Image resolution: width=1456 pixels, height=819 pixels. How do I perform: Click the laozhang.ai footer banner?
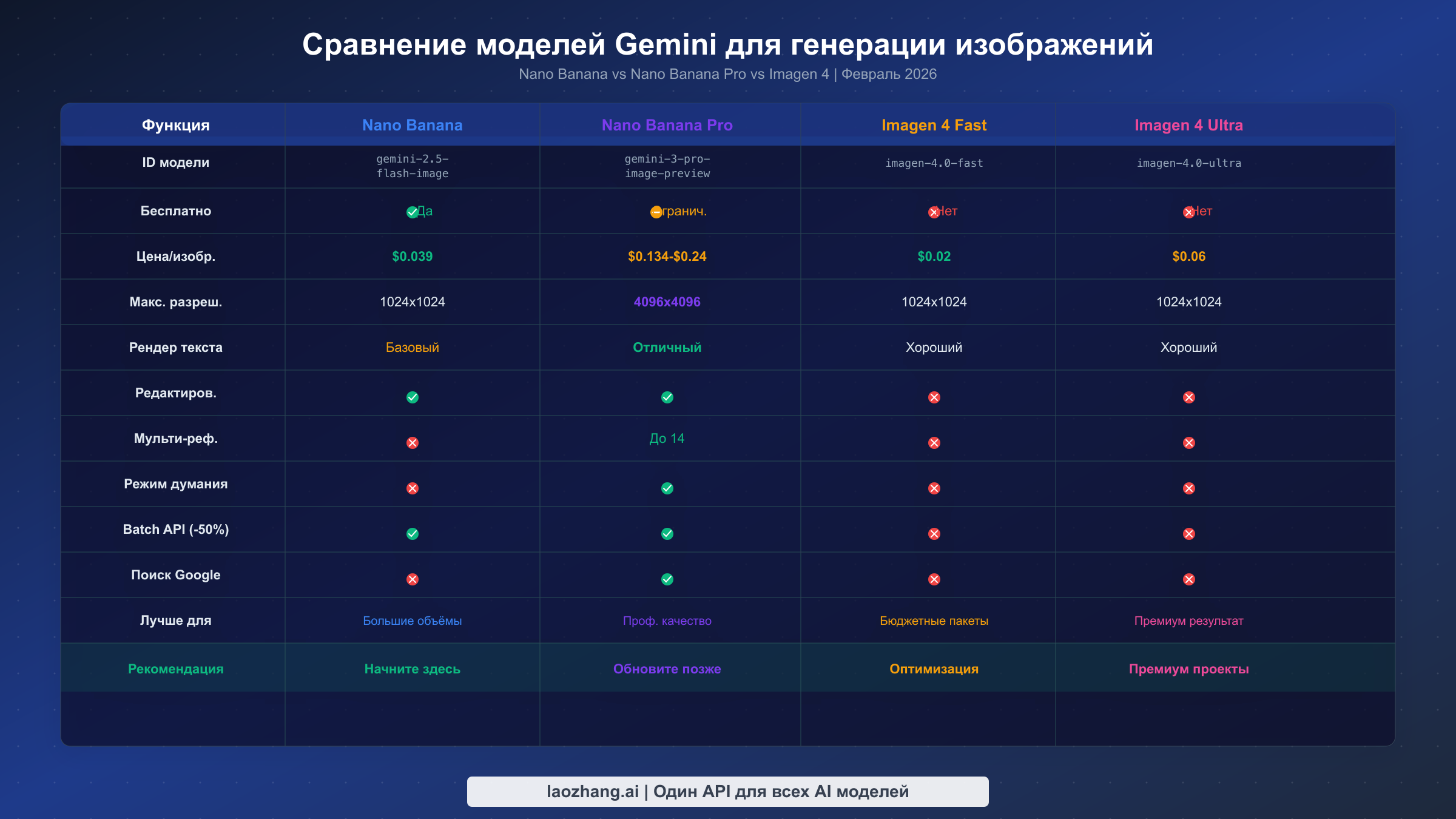727,791
